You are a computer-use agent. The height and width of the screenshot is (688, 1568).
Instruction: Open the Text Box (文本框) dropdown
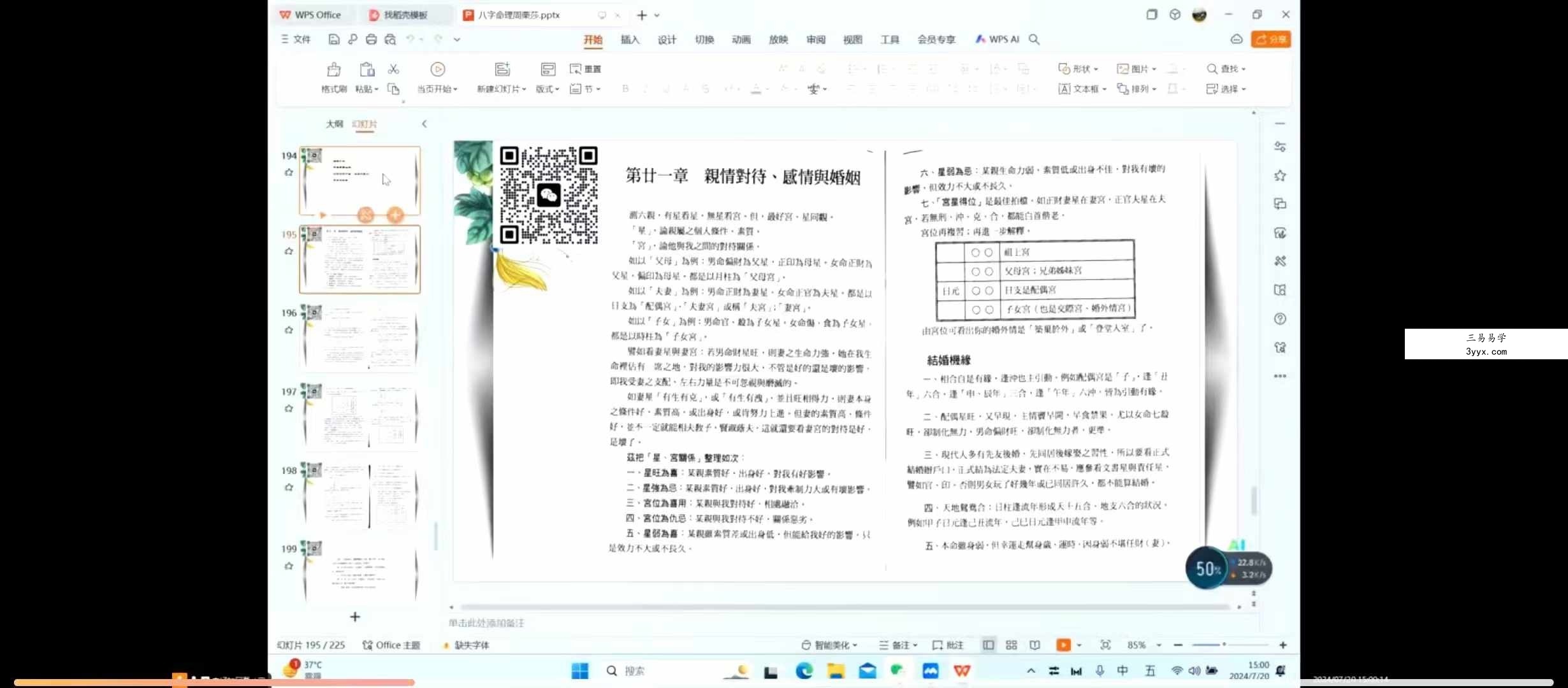coord(1082,89)
